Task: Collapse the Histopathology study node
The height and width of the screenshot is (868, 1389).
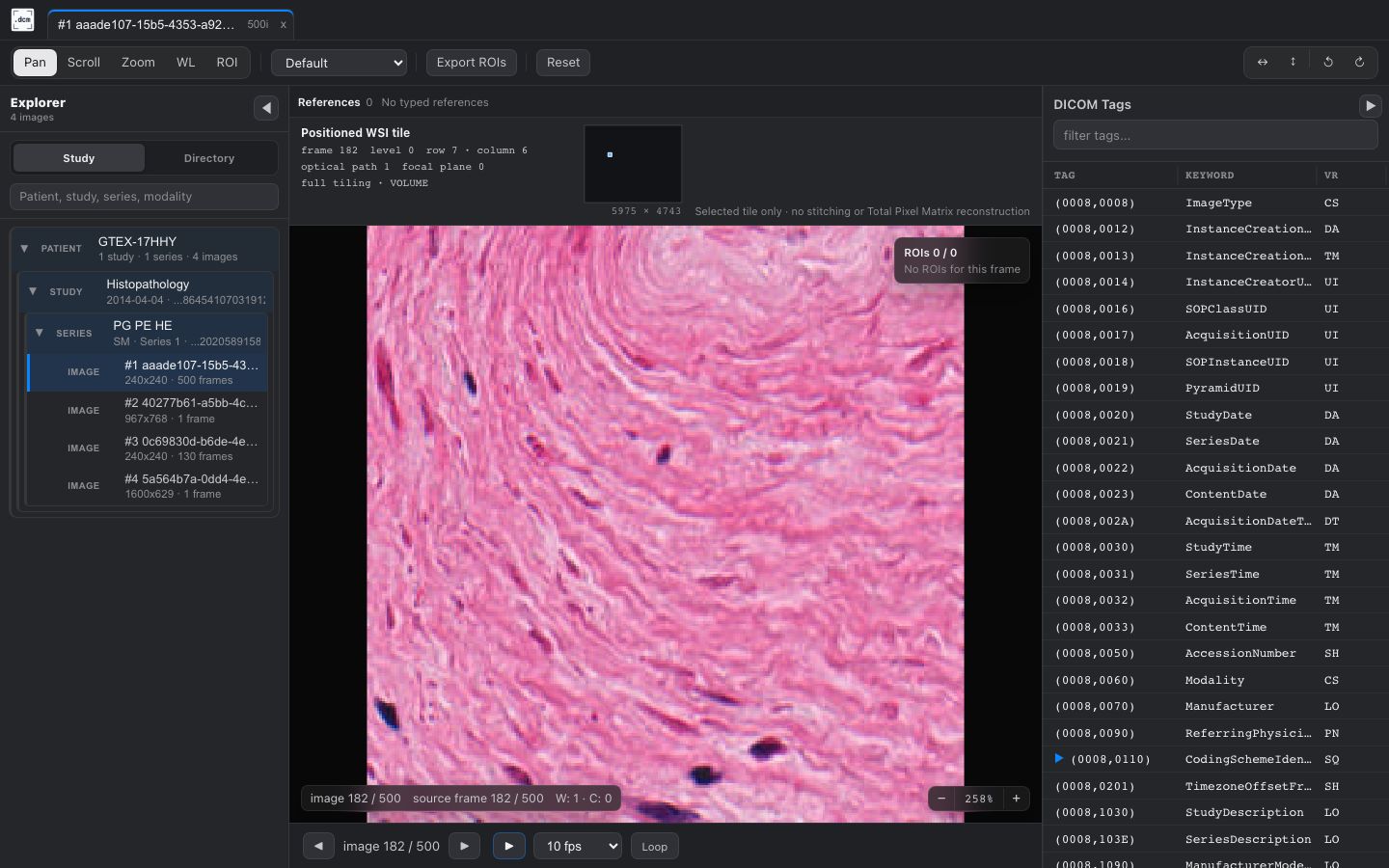Action: pos(33,291)
